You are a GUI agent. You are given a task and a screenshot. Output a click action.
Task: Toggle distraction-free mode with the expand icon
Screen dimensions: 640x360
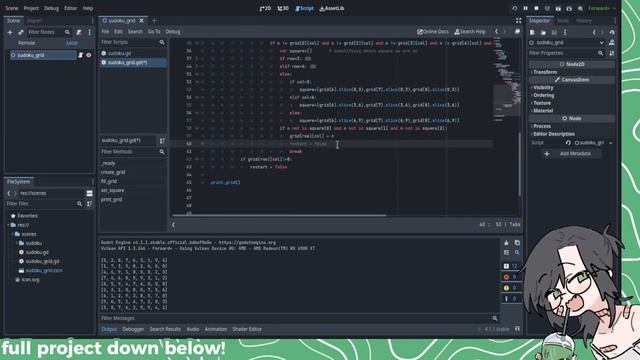(x=518, y=20)
